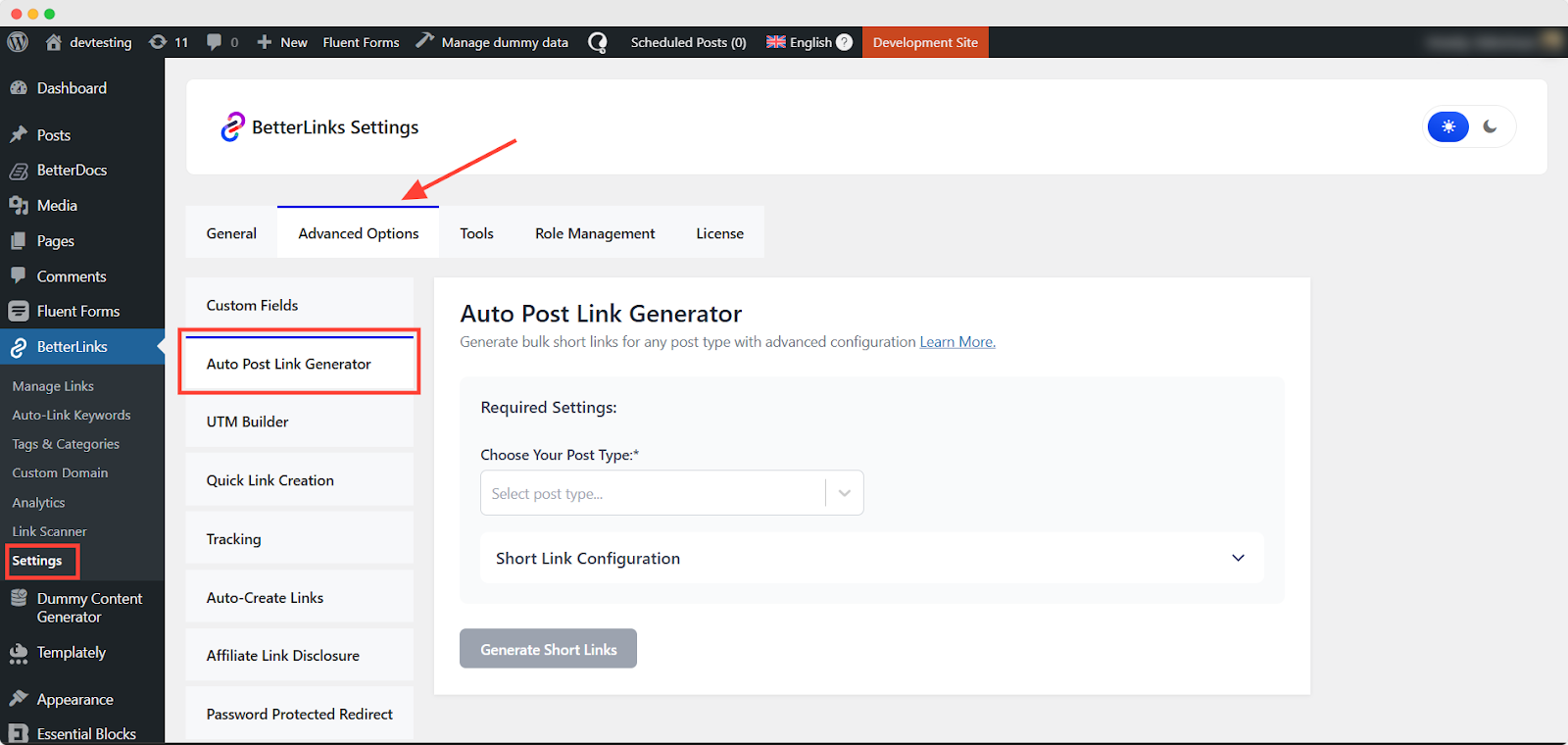Open comments bubble icon in admin bar
This screenshot has width=1568, height=745.
tap(214, 42)
